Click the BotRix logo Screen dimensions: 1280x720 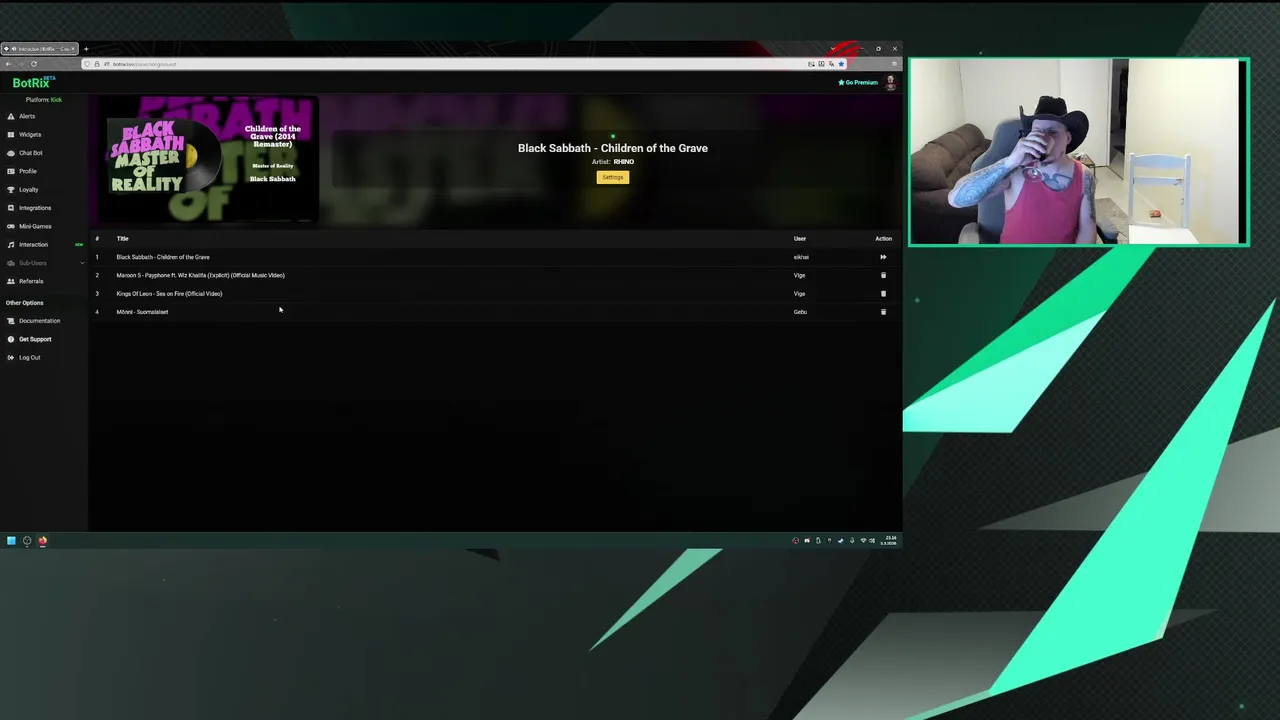coord(32,83)
